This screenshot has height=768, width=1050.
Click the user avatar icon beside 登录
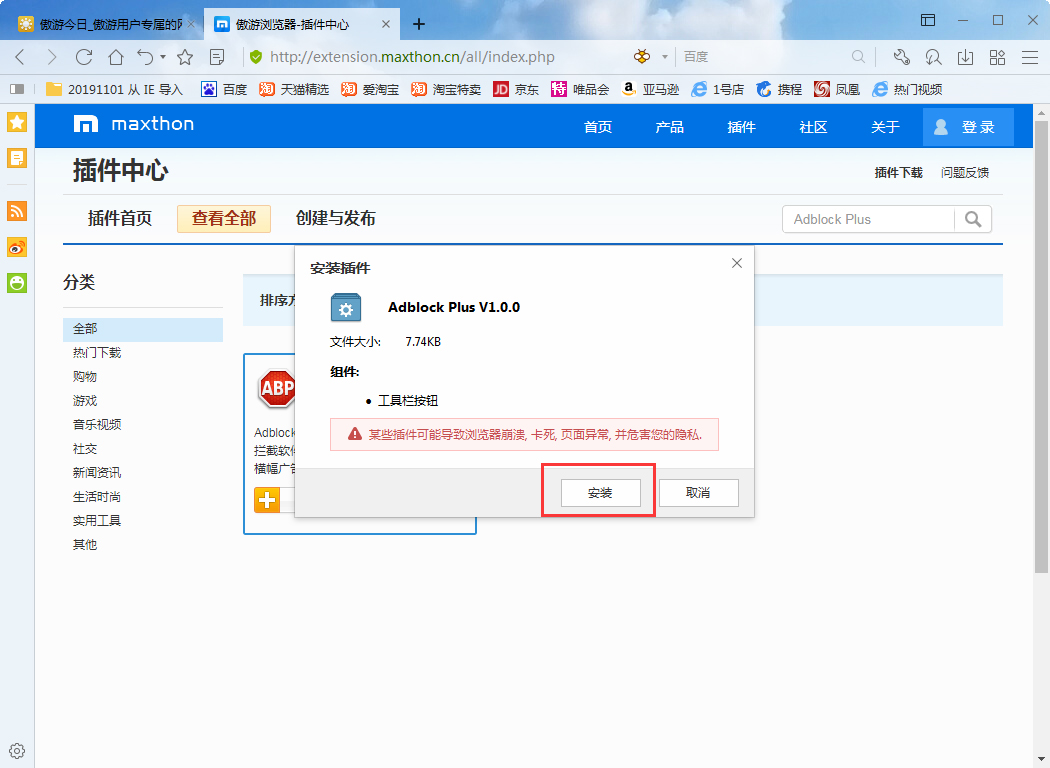pyautogui.click(x=940, y=126)
